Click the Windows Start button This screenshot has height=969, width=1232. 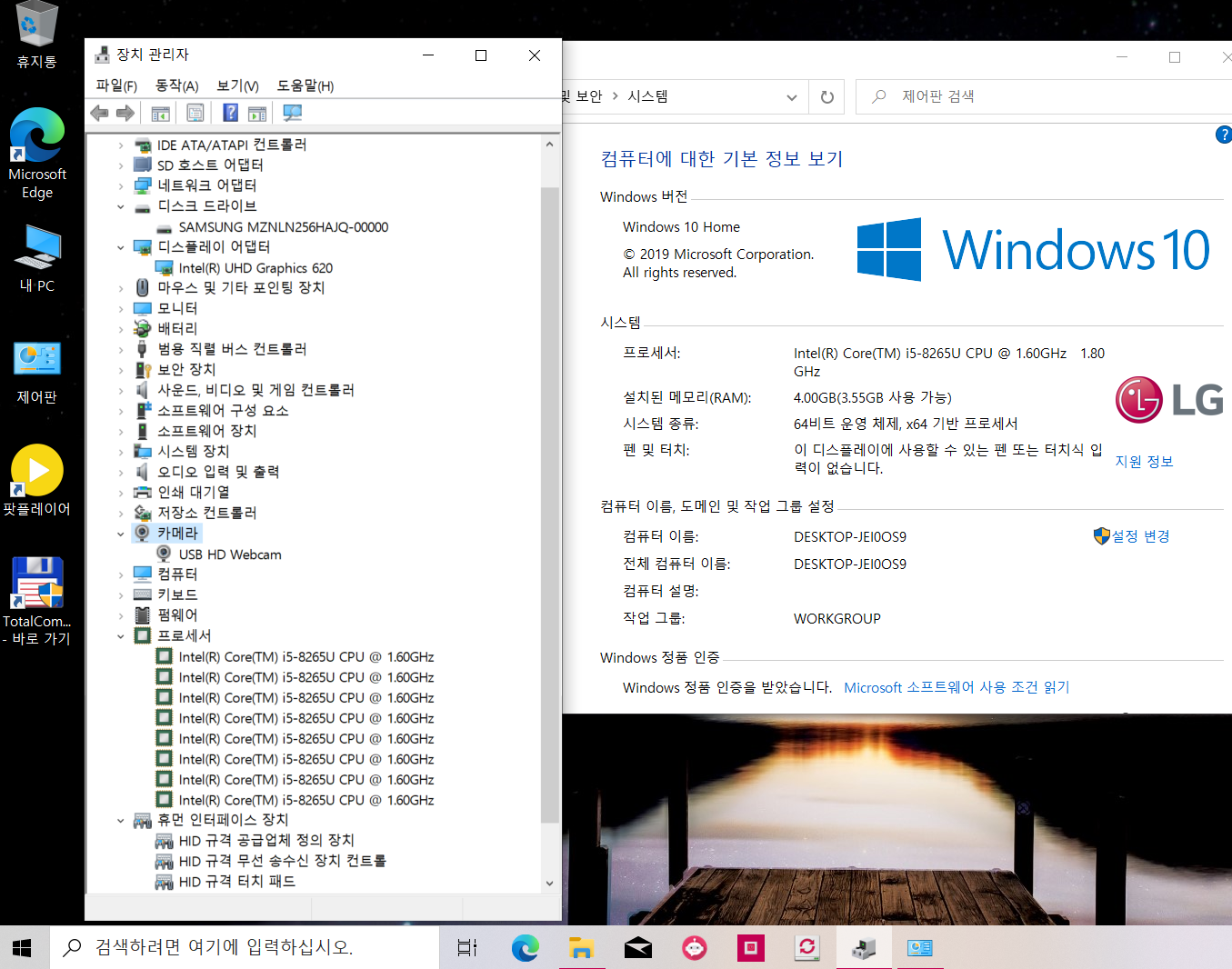23,948
